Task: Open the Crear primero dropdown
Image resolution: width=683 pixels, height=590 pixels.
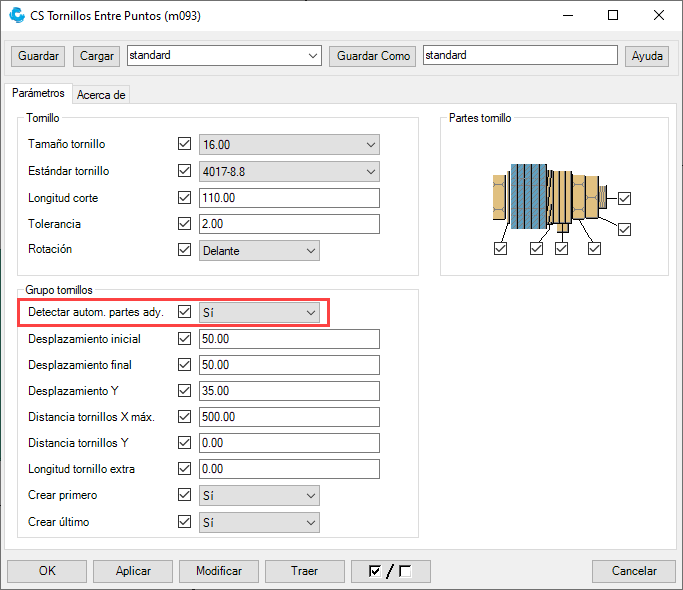Action: tap(259, 496)
